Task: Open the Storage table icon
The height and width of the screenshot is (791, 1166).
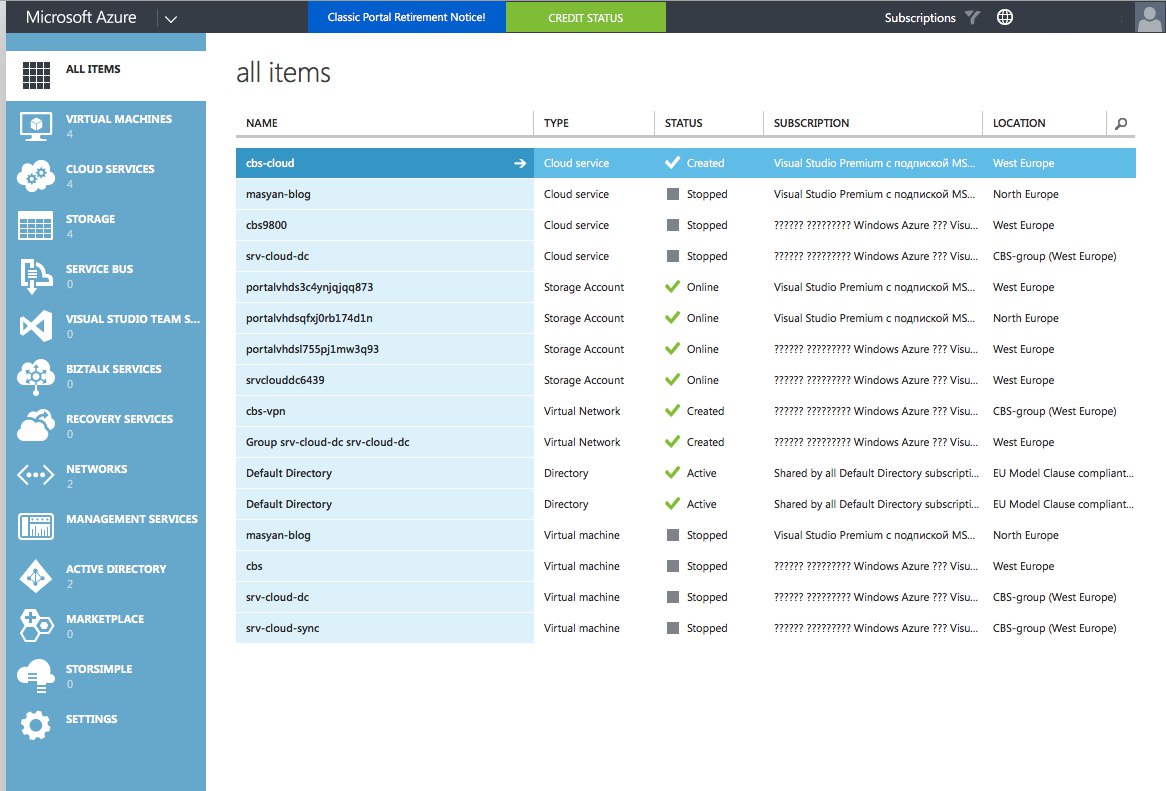Action: (36, 225)
